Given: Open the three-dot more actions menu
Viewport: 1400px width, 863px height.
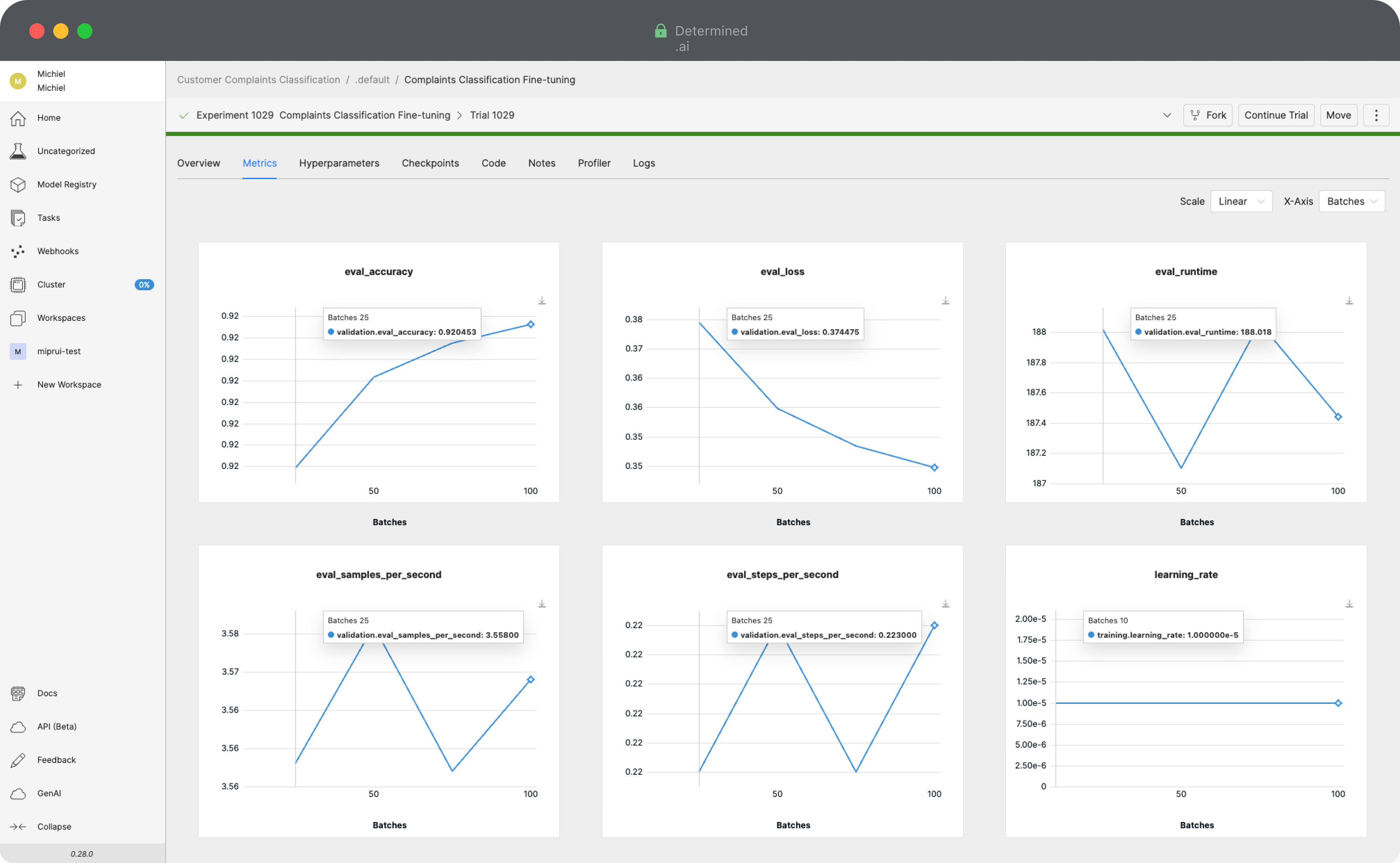Looking at the screenshot, I should (1376, 115).
